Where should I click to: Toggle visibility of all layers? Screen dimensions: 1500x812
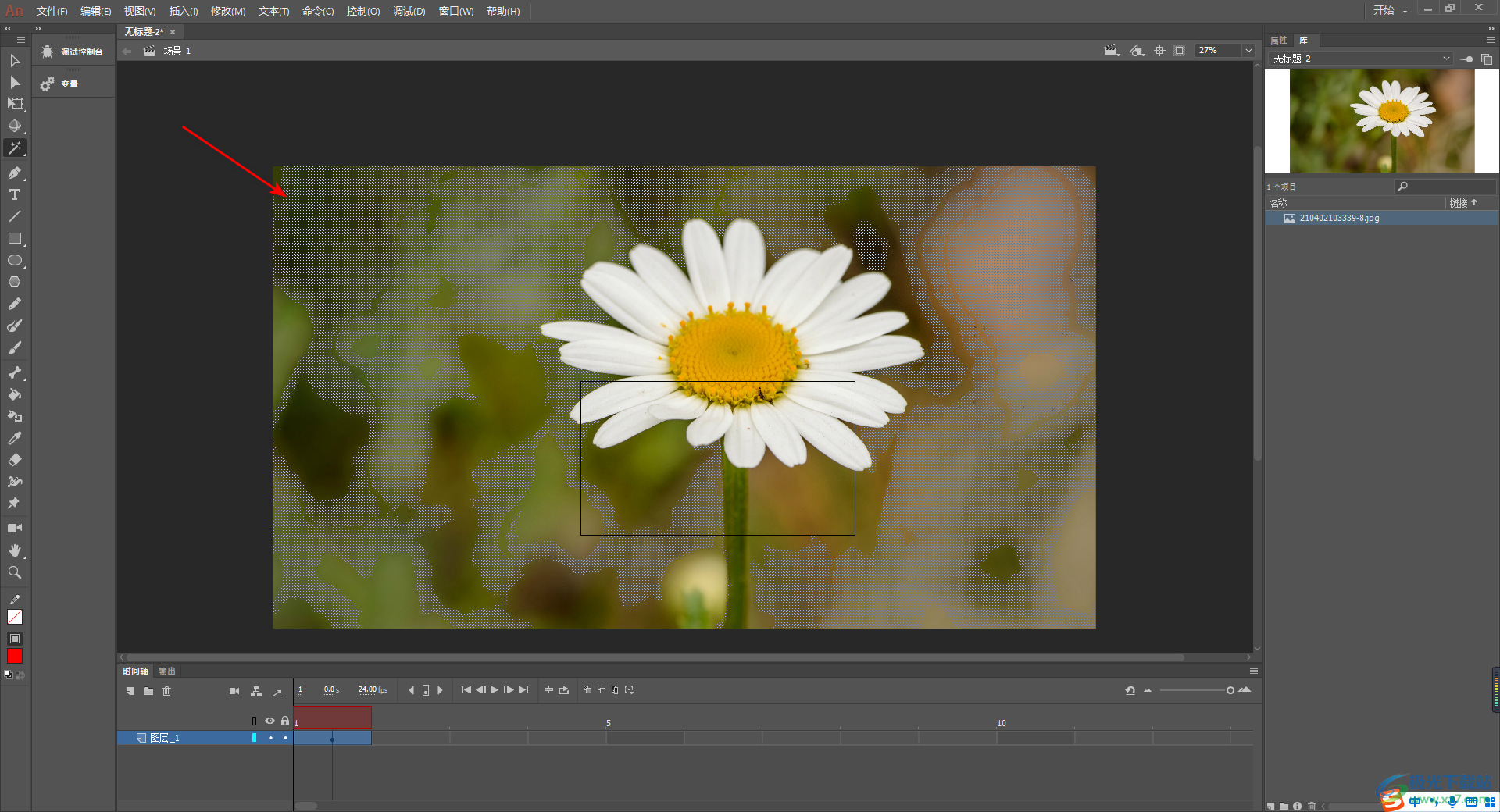pyautogui.click(x=270, y=721)
